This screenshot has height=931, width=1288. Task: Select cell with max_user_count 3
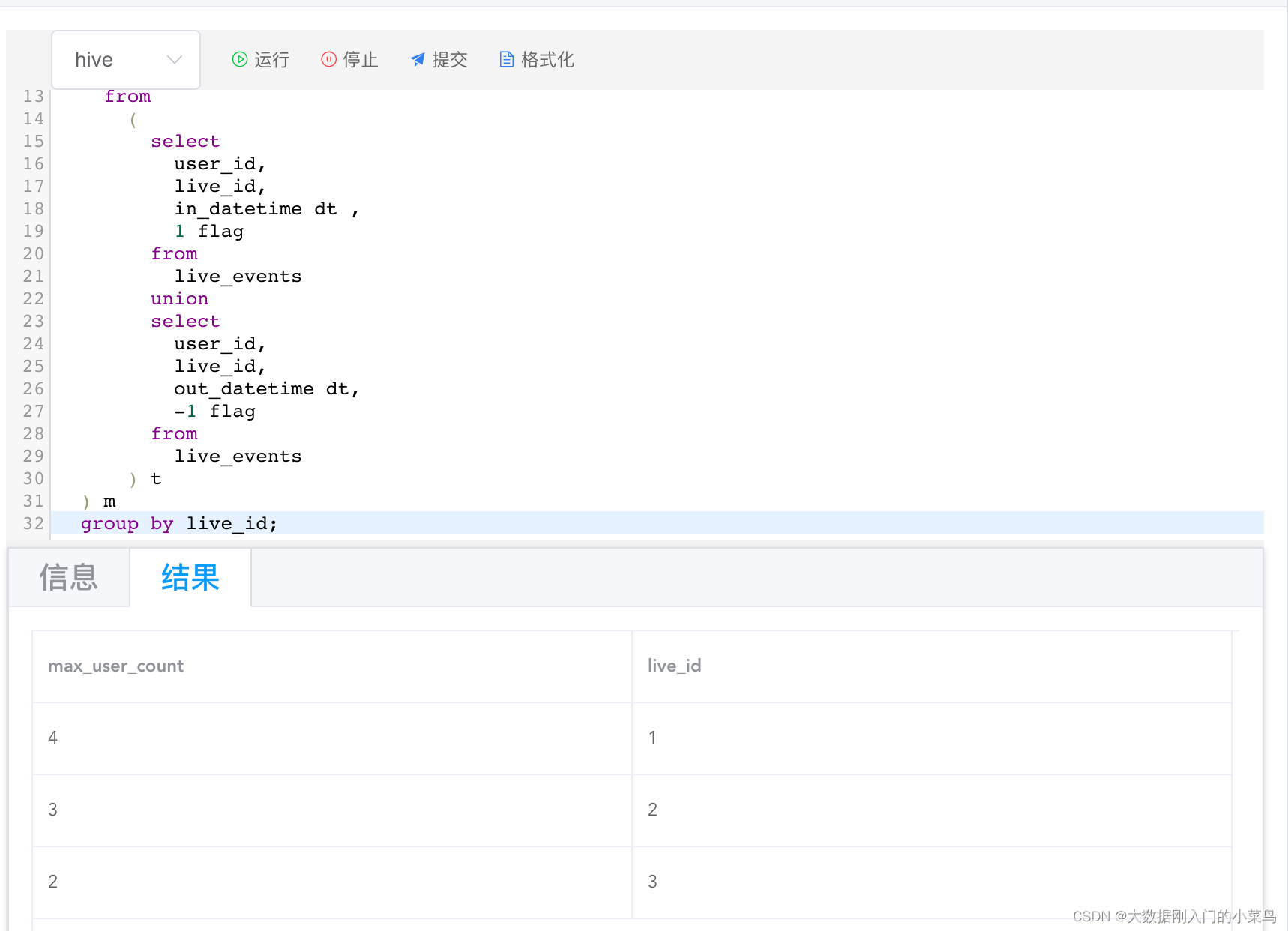click(332, 810)
